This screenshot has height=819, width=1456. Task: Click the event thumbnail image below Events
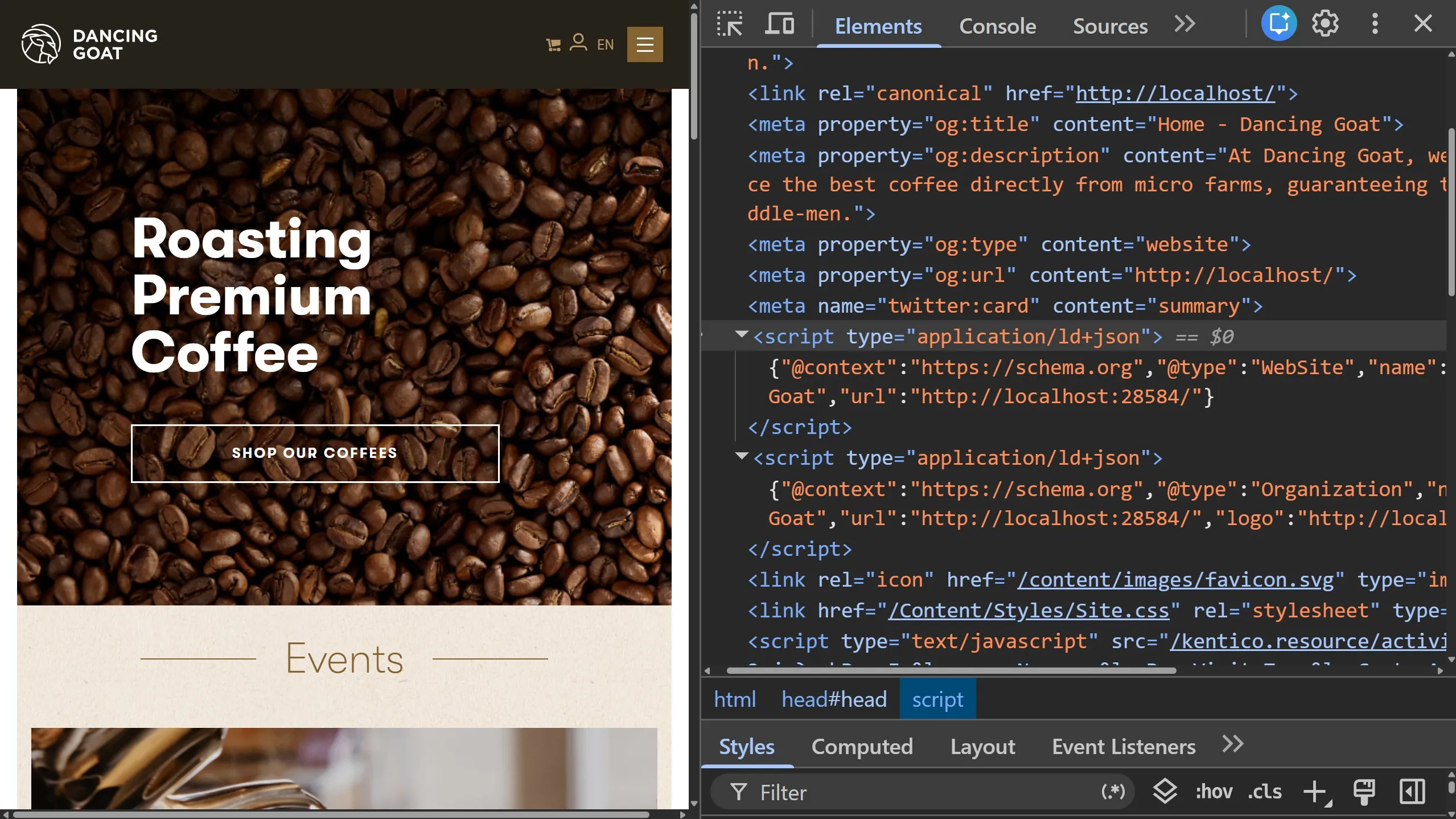(x=344, y=768)
